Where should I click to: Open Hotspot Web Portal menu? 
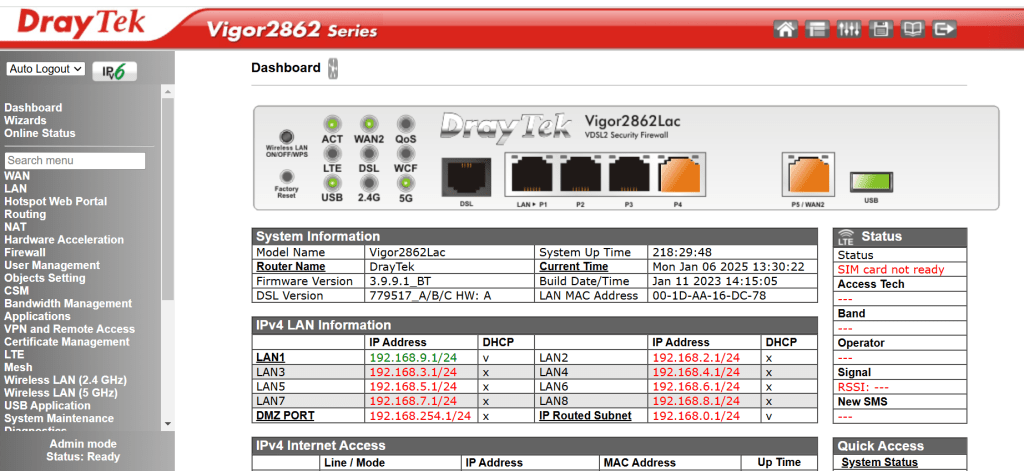tap(56, 201)
